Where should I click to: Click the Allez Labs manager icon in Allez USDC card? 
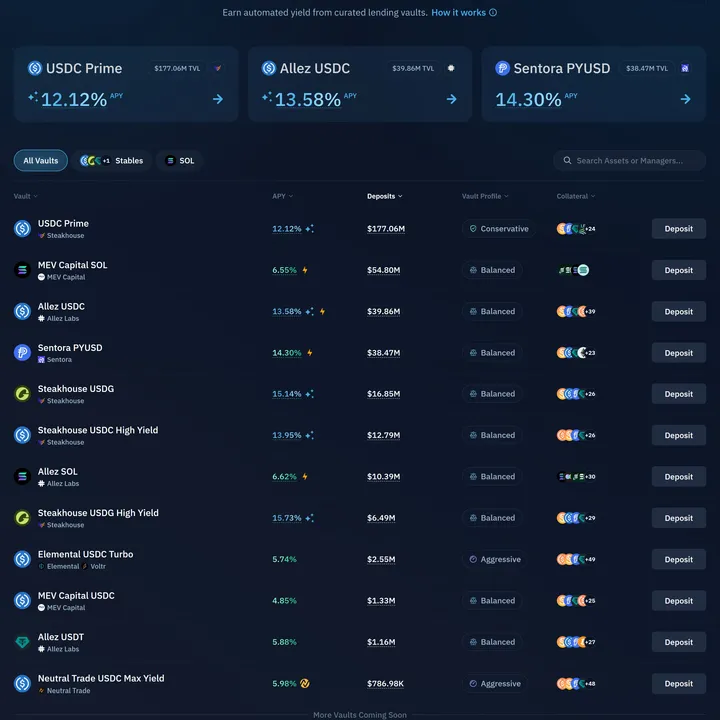pos(451,68)
